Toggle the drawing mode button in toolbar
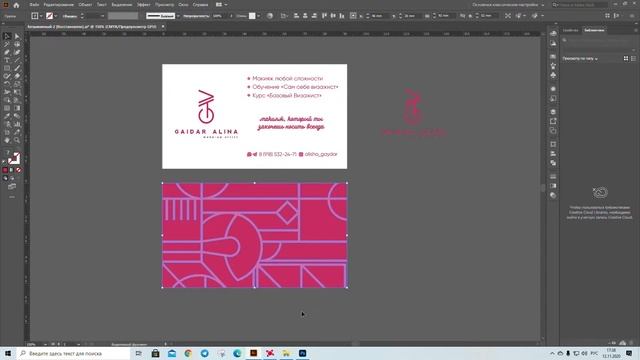The height and width of the screenshot is (360, 640). click(6, 178)
